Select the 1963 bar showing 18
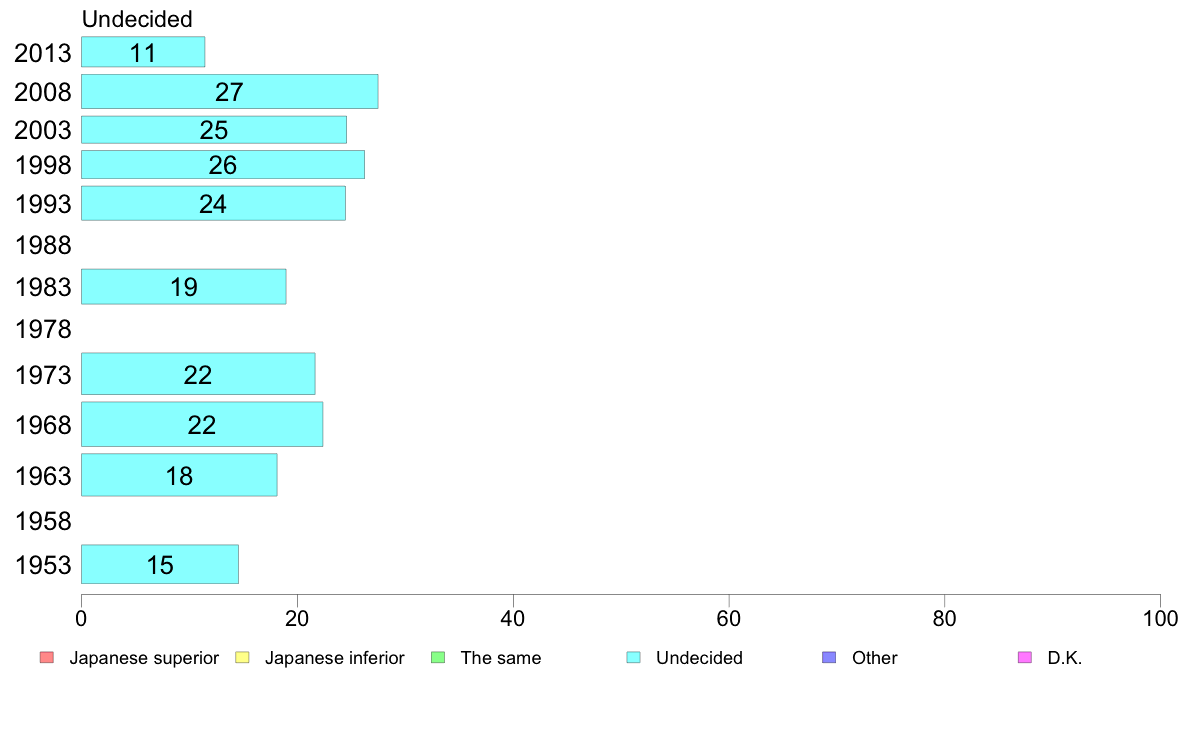The width and height of the screenshot is (1188, 736). [179, 475]
